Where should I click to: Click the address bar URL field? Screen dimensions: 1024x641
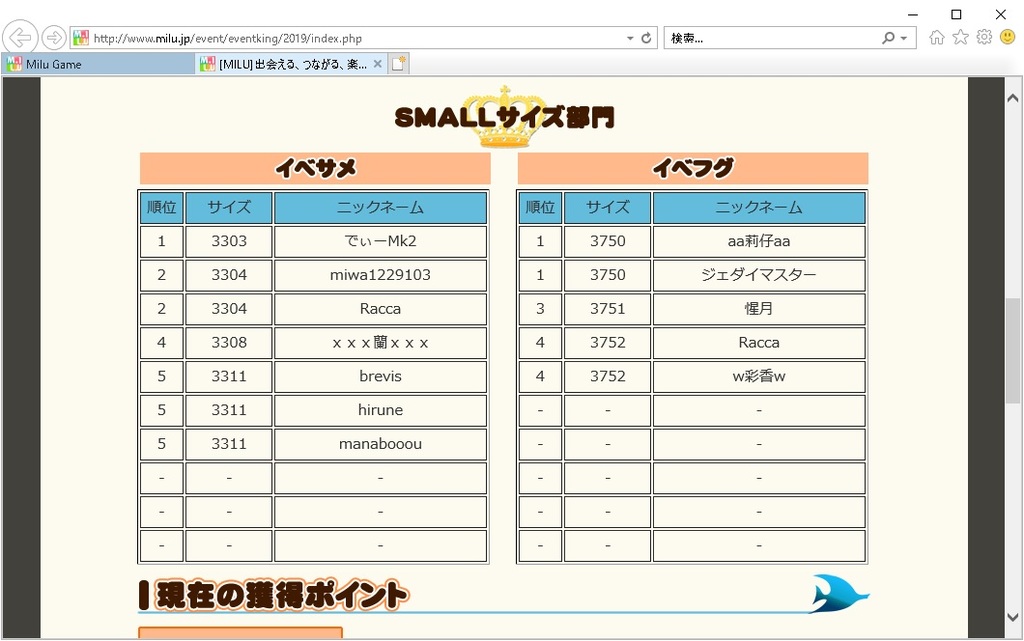point(350,38)
